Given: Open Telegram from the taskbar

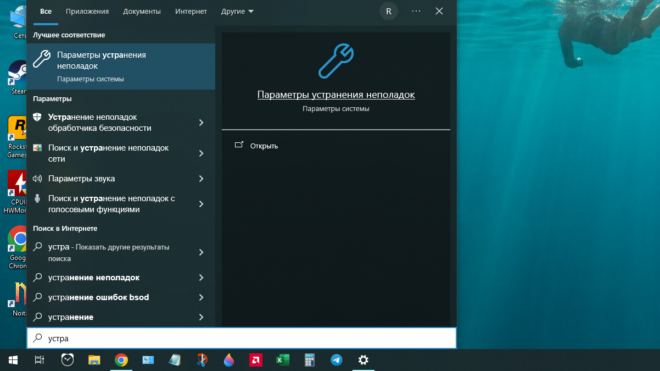Looking at the screenshot, I should click(336, 360).
